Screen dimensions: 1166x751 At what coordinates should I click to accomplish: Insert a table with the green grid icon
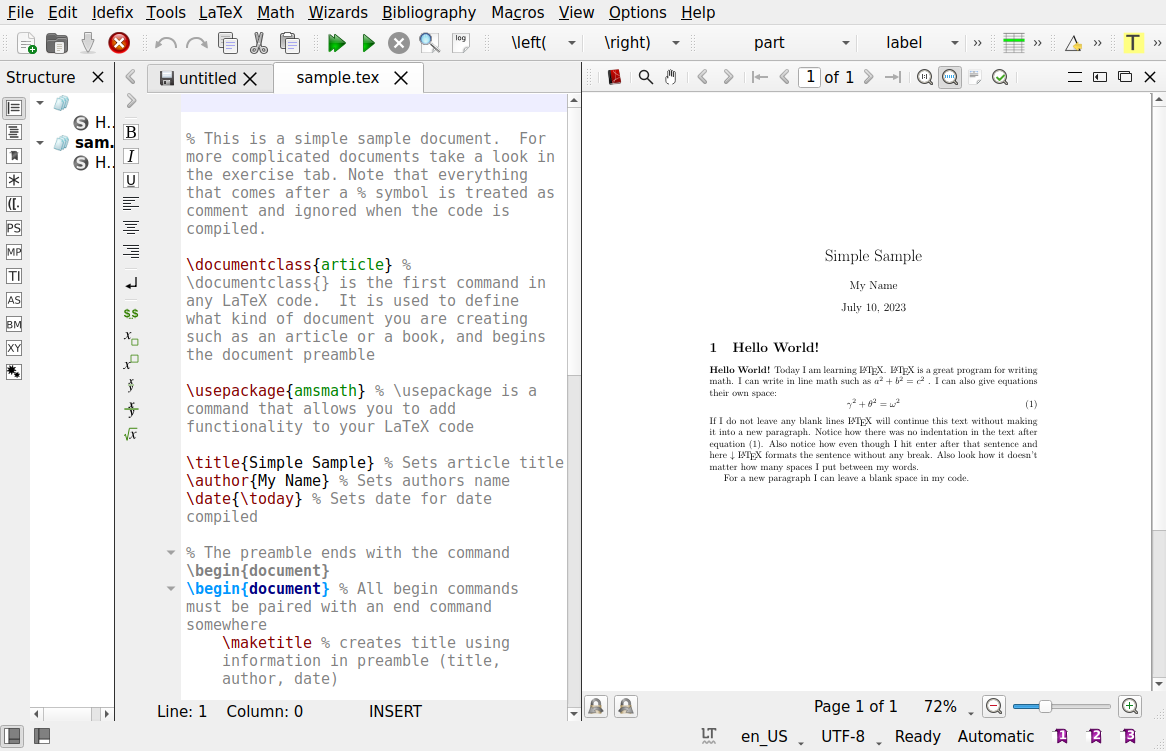[x=1014, y=43]
